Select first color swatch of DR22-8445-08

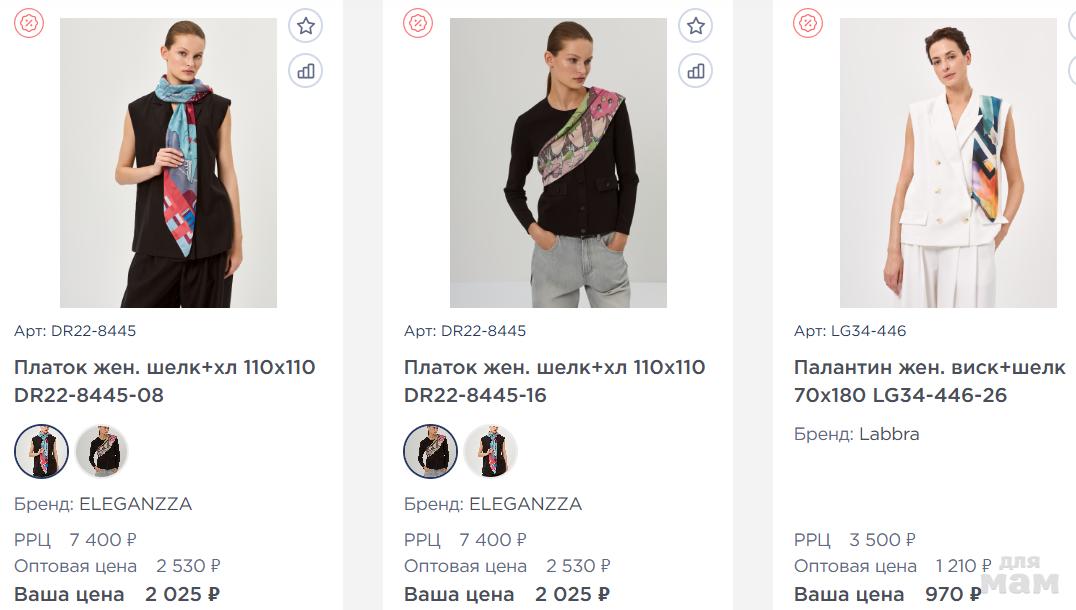click(x=42, y=451)
